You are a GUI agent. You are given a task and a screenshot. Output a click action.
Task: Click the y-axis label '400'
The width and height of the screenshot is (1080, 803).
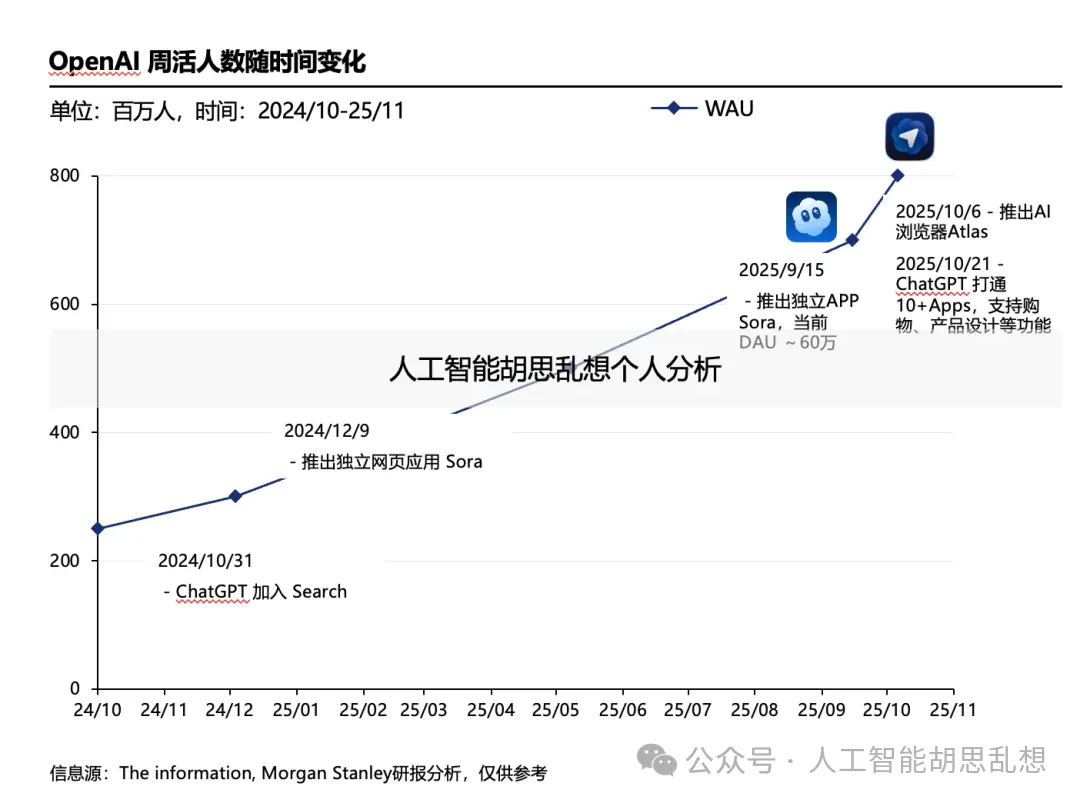click(x=65, y=432)
